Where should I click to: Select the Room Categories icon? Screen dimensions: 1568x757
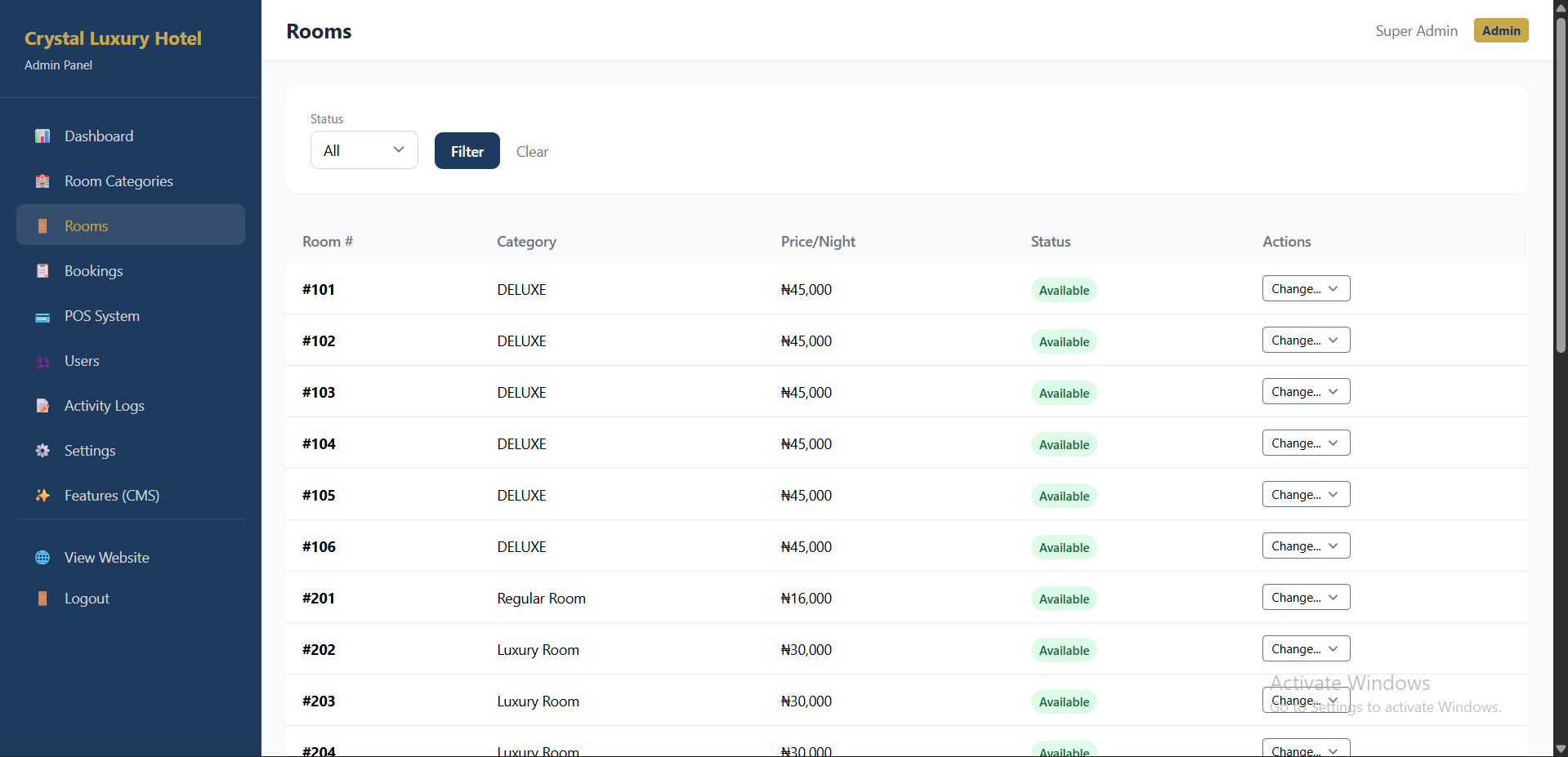pyautogui.click(x=42, y=180)
